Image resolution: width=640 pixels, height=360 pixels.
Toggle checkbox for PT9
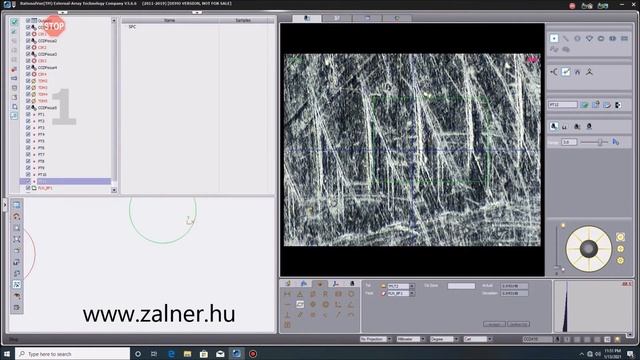(x=28, y=168)
